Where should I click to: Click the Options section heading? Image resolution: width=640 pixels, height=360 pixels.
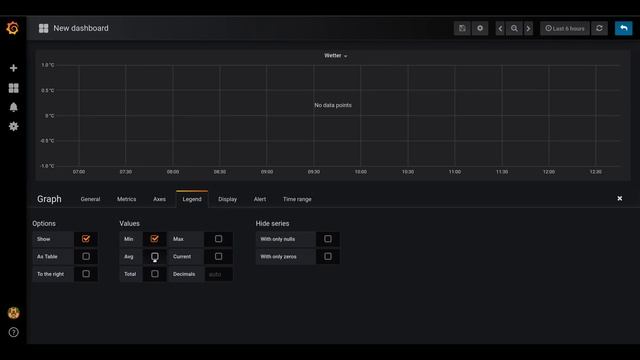(44, 224)
